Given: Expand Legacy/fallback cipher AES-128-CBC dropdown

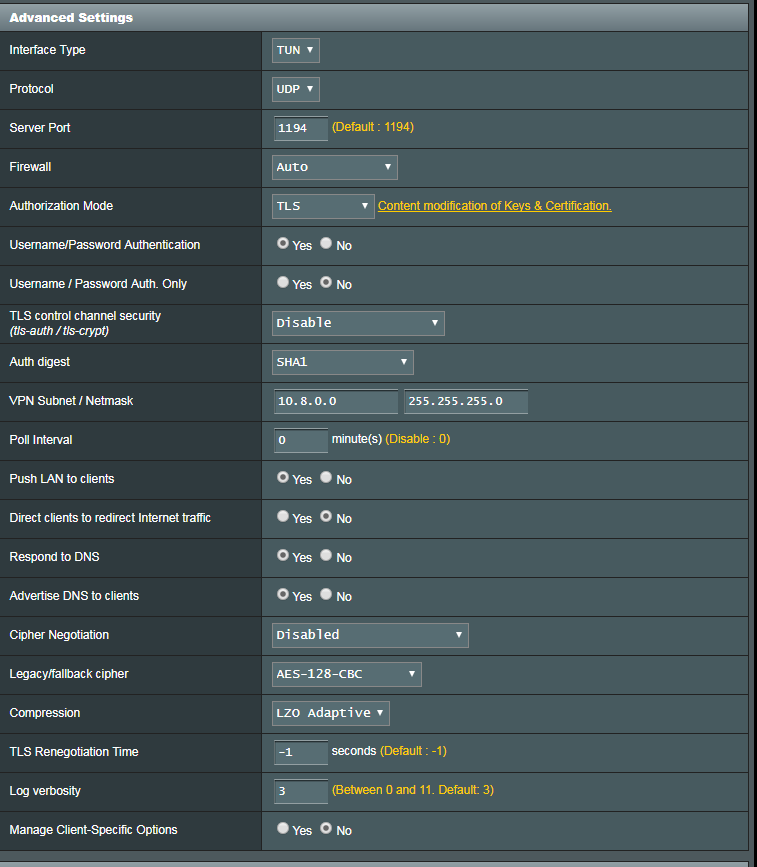Looking at the screenshot, I should point(347,674).
